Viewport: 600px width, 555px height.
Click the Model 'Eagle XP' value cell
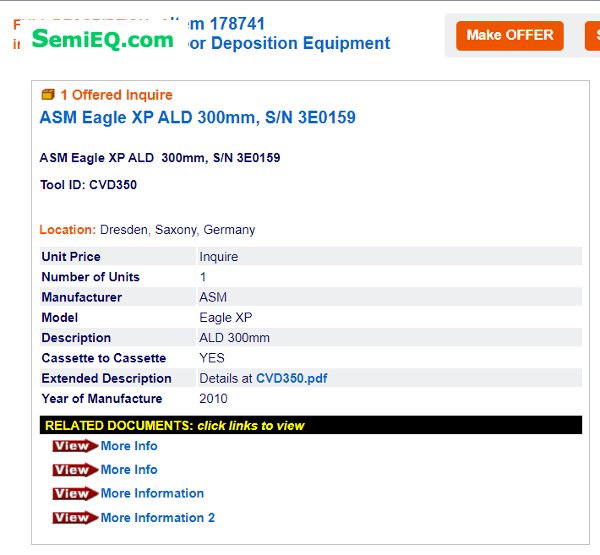390,317
